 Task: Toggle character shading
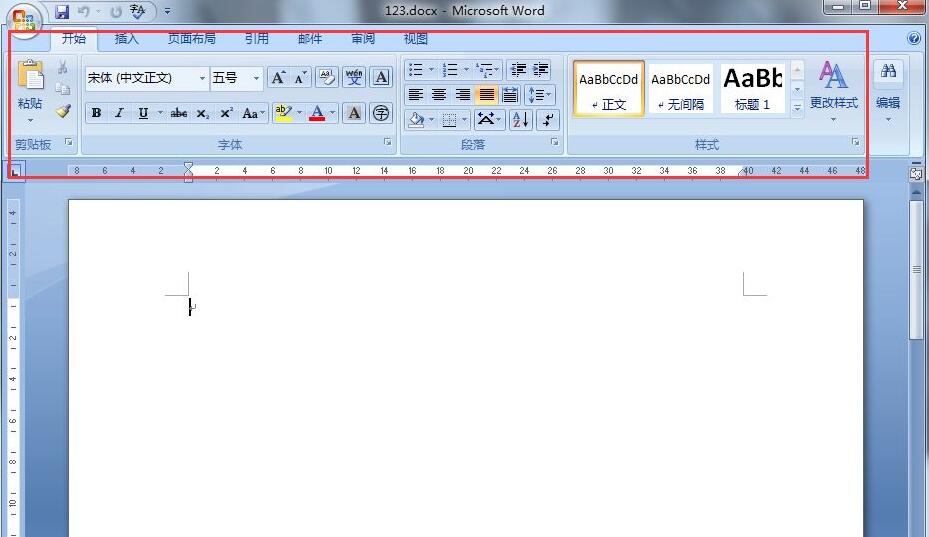click(x=354, y=113)
